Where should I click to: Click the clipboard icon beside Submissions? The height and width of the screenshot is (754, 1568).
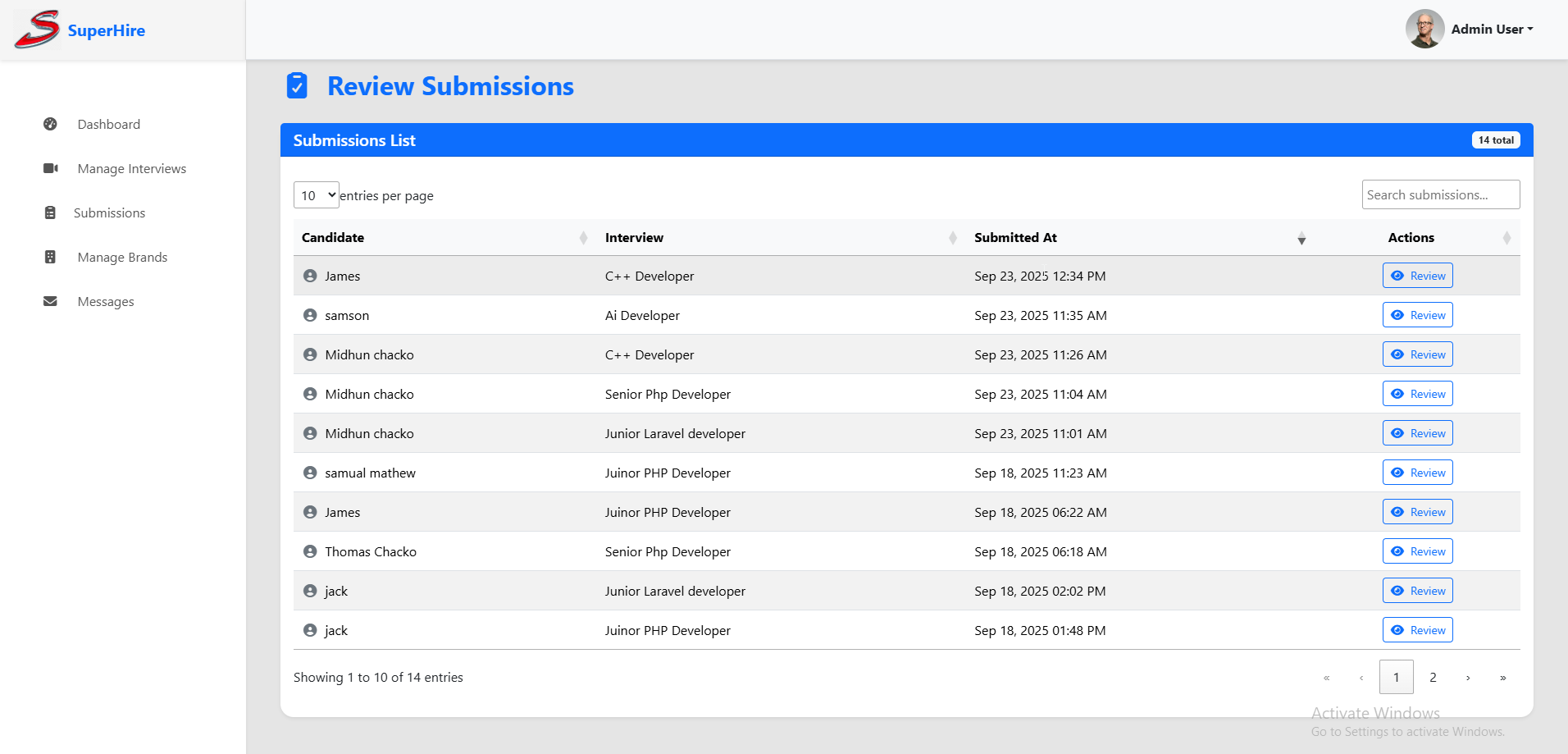50,212
